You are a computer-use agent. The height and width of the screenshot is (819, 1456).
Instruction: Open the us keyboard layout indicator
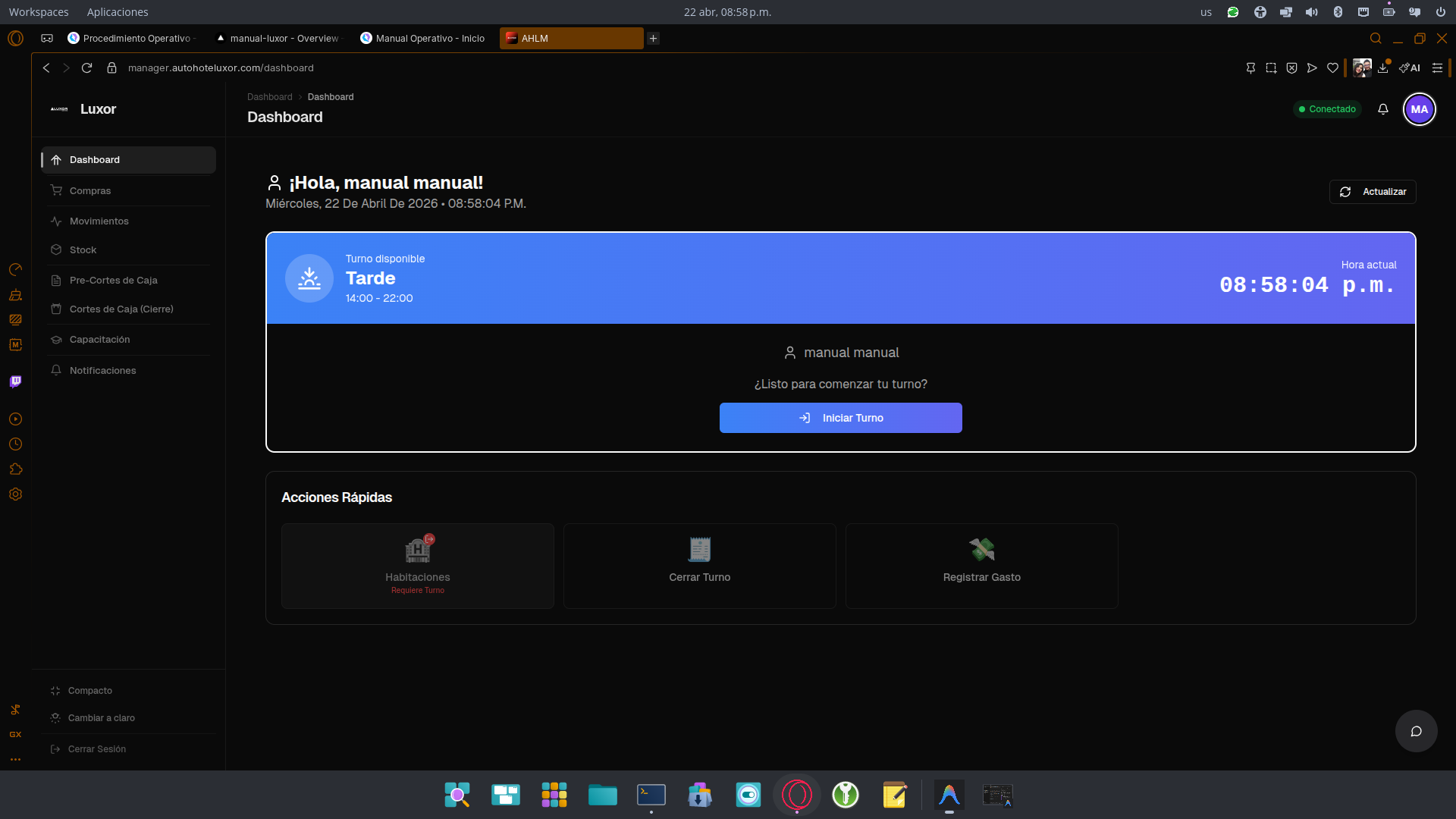[1206, 12]
